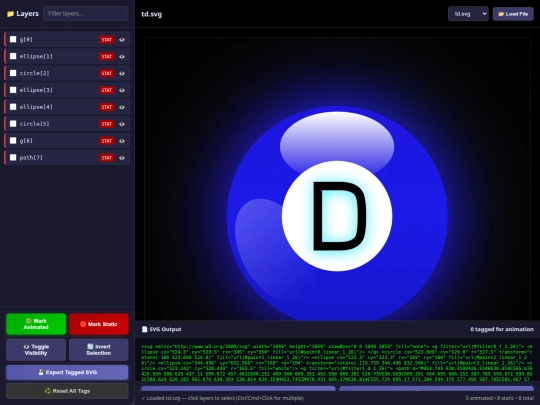Viewport: 540px width, 405px height.
Task: Tick the ellipse[4] layer checkbox
Action: [13, 107]
